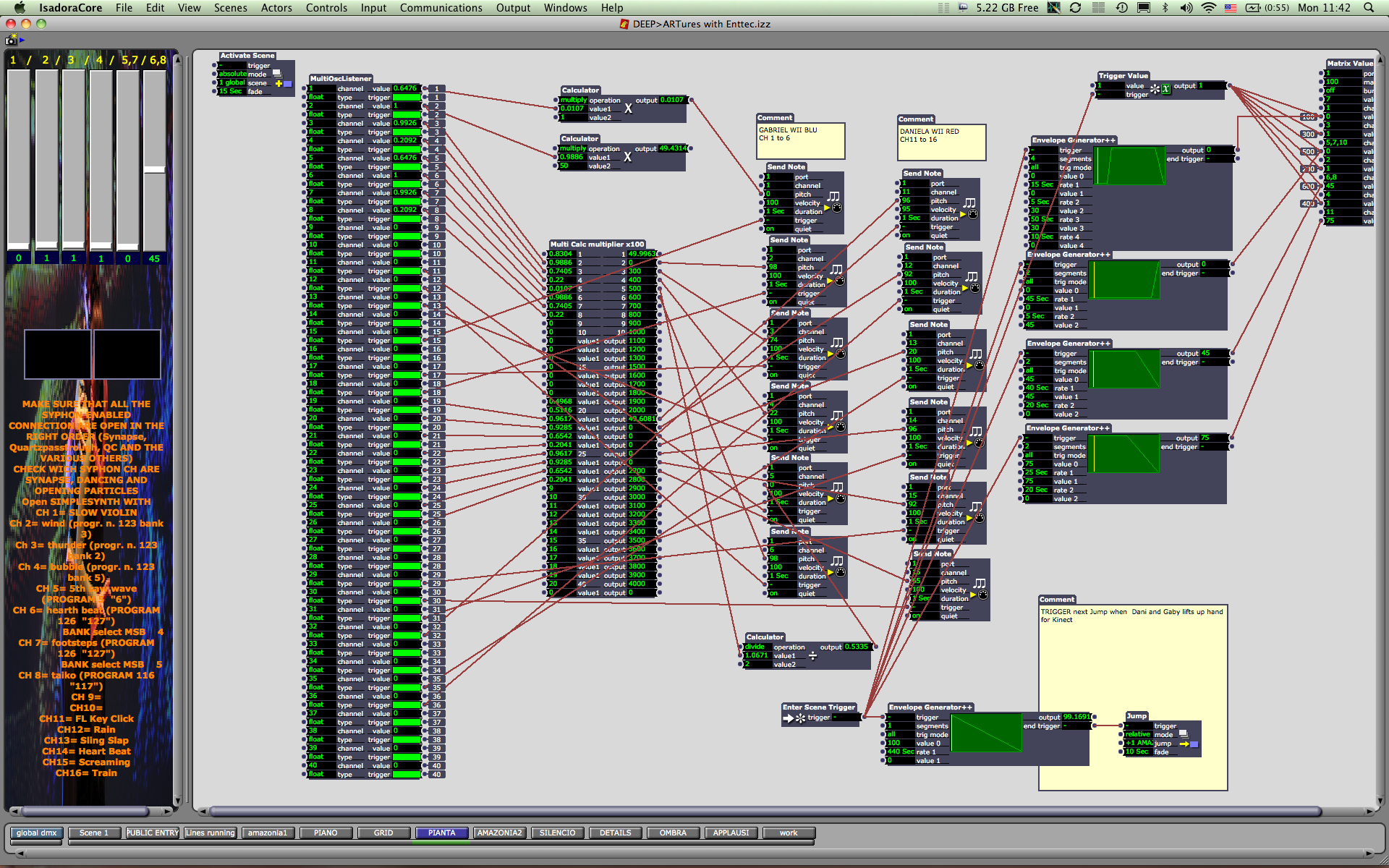Click the document icon in the window title

tap(624, 24)
